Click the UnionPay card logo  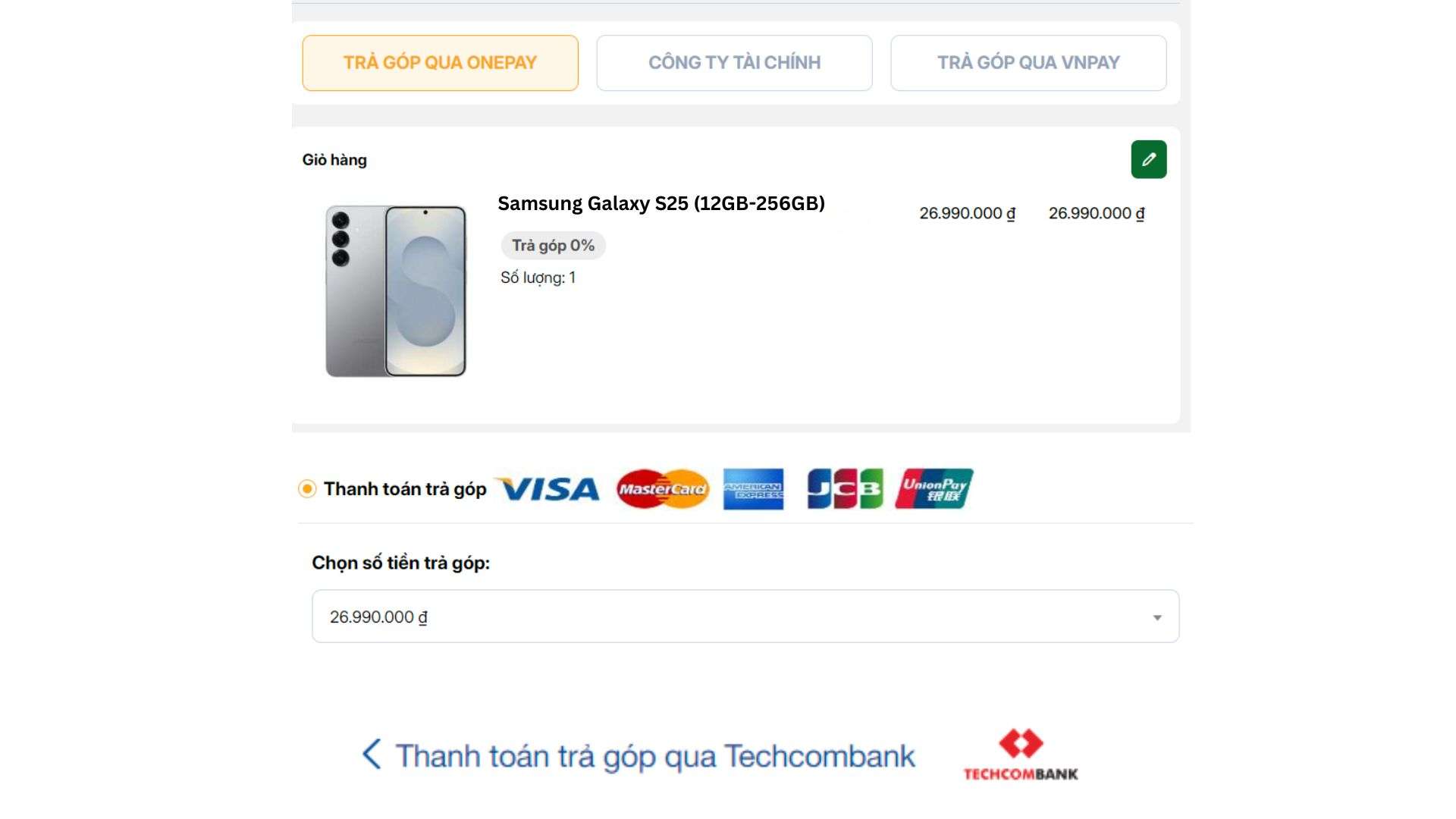[x=934, y=489]
